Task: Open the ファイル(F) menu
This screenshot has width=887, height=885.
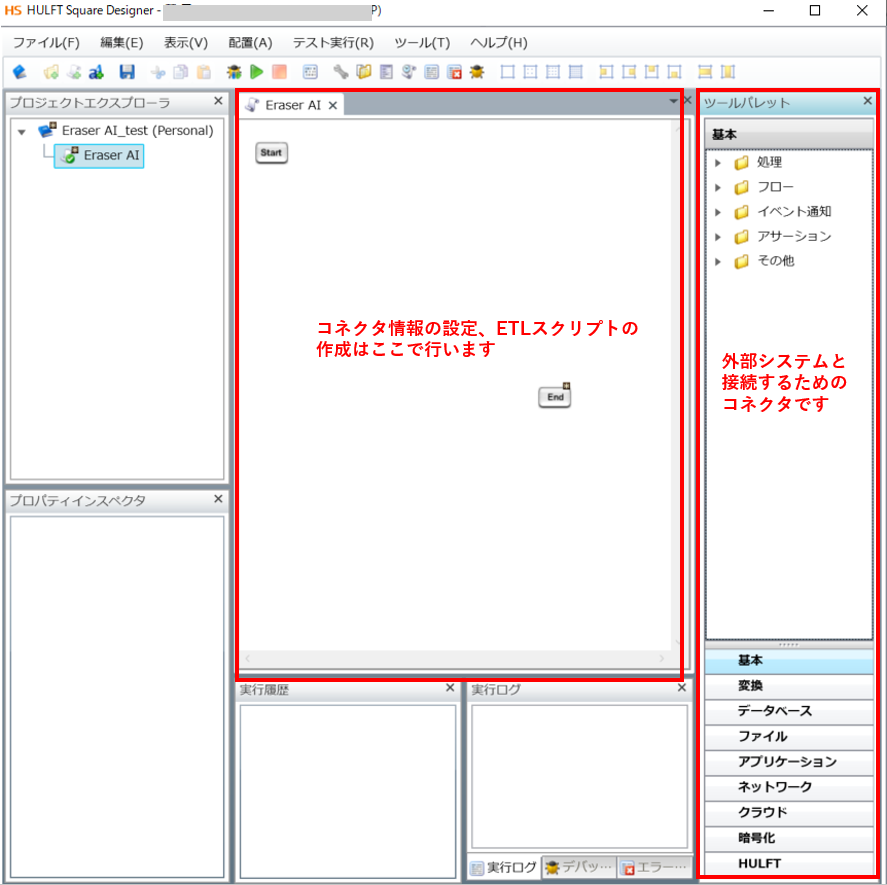Action: (x=46, y=43)
